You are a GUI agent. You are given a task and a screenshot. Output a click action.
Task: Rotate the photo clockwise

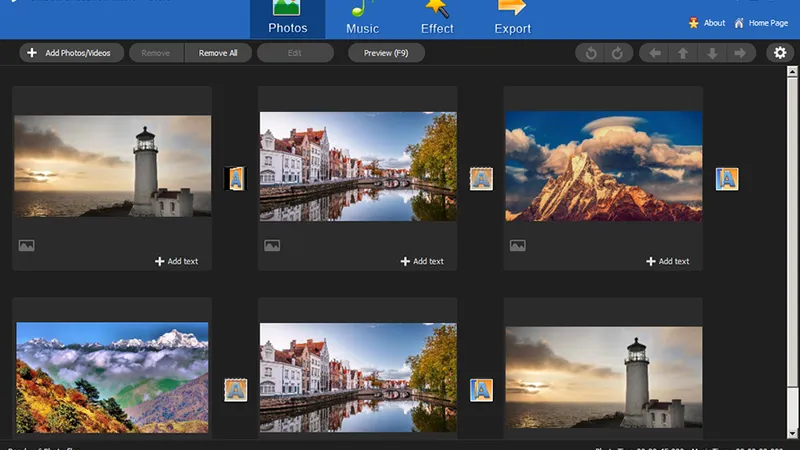pos(617,53)
